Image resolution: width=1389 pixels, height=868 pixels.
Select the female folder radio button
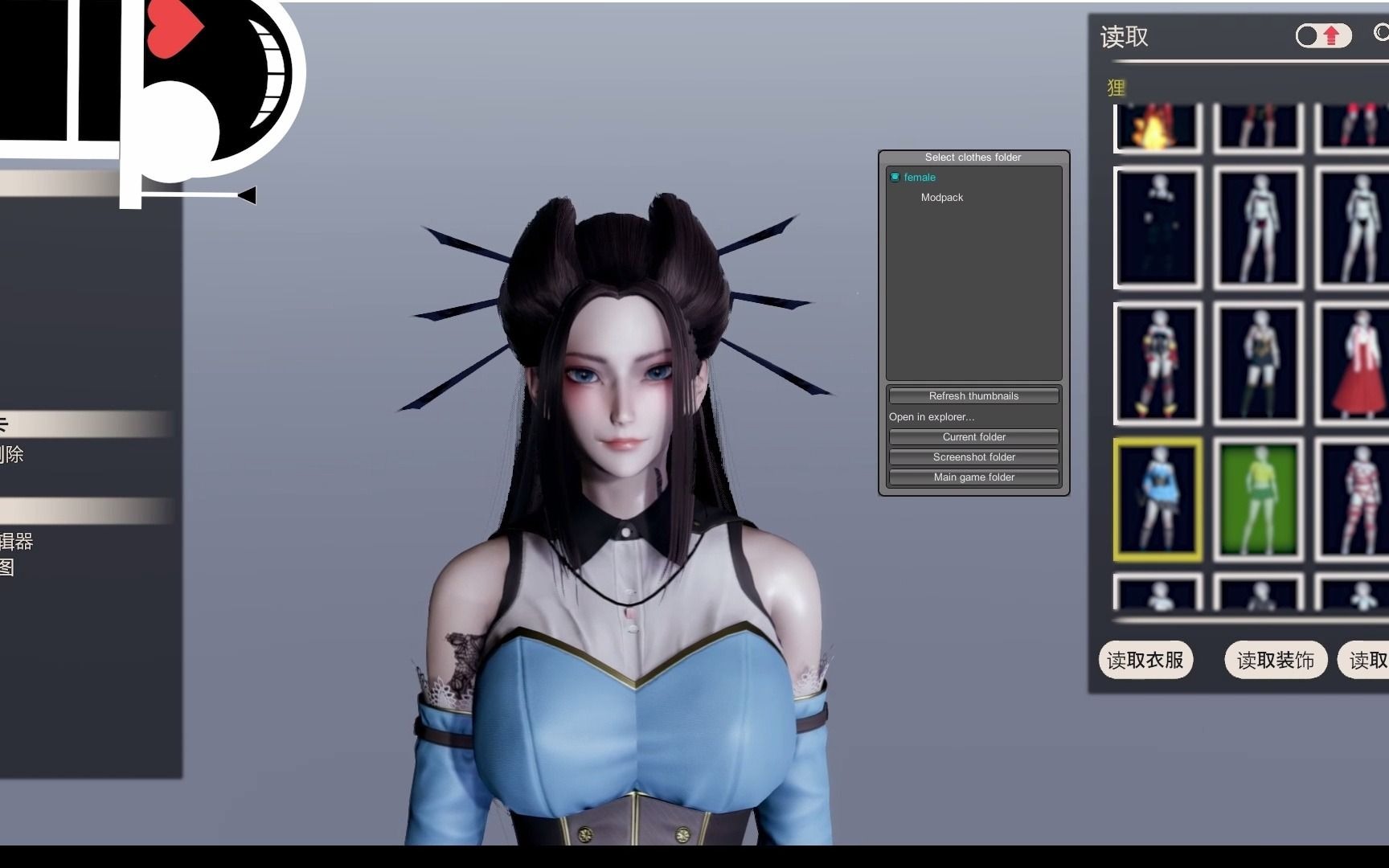[x=895, y=177]
